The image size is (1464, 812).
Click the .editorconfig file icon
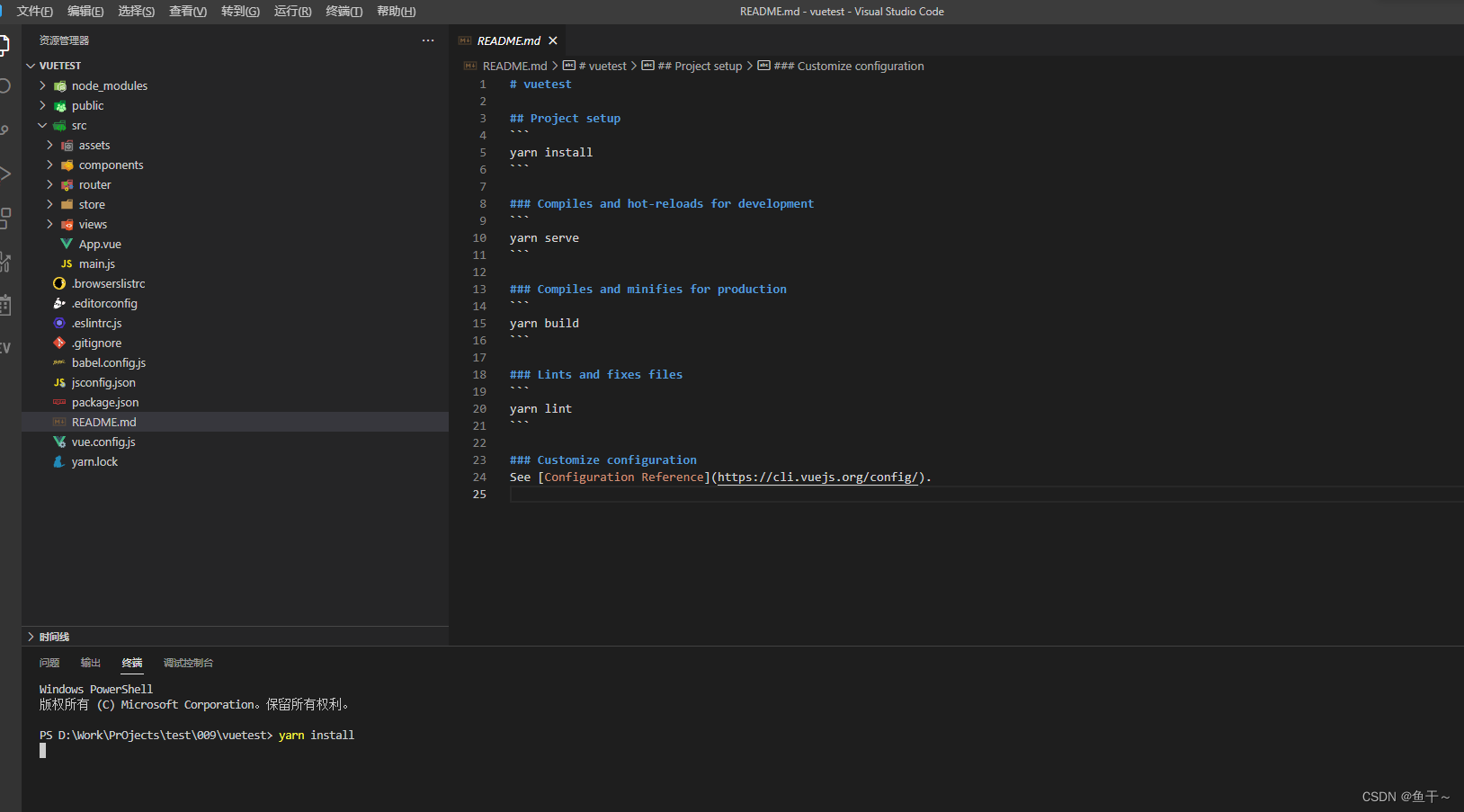tap(59, 303)
